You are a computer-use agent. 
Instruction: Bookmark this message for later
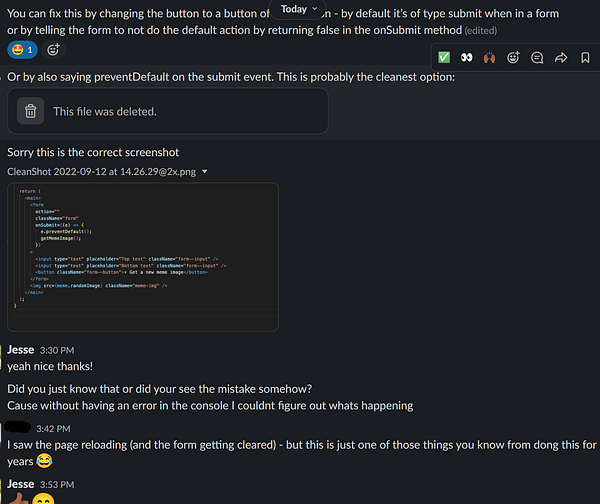point(584,58)
